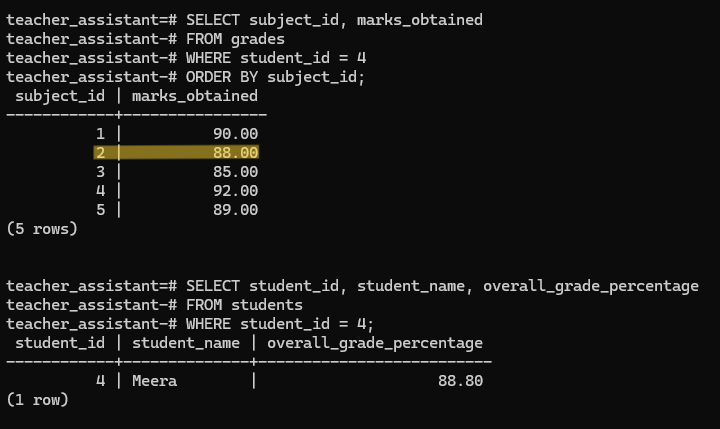Click the subject_id column header
Viewport: 720px width, 429px height.
click(60, 96)
